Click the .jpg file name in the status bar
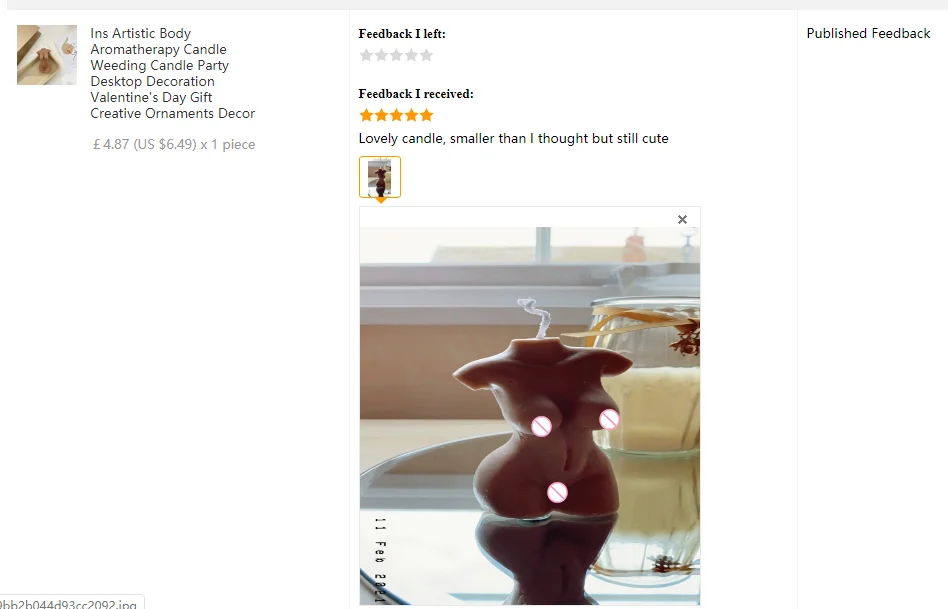Image resolution: width=948 pixels, height=609 pixels. pos(68,604)
